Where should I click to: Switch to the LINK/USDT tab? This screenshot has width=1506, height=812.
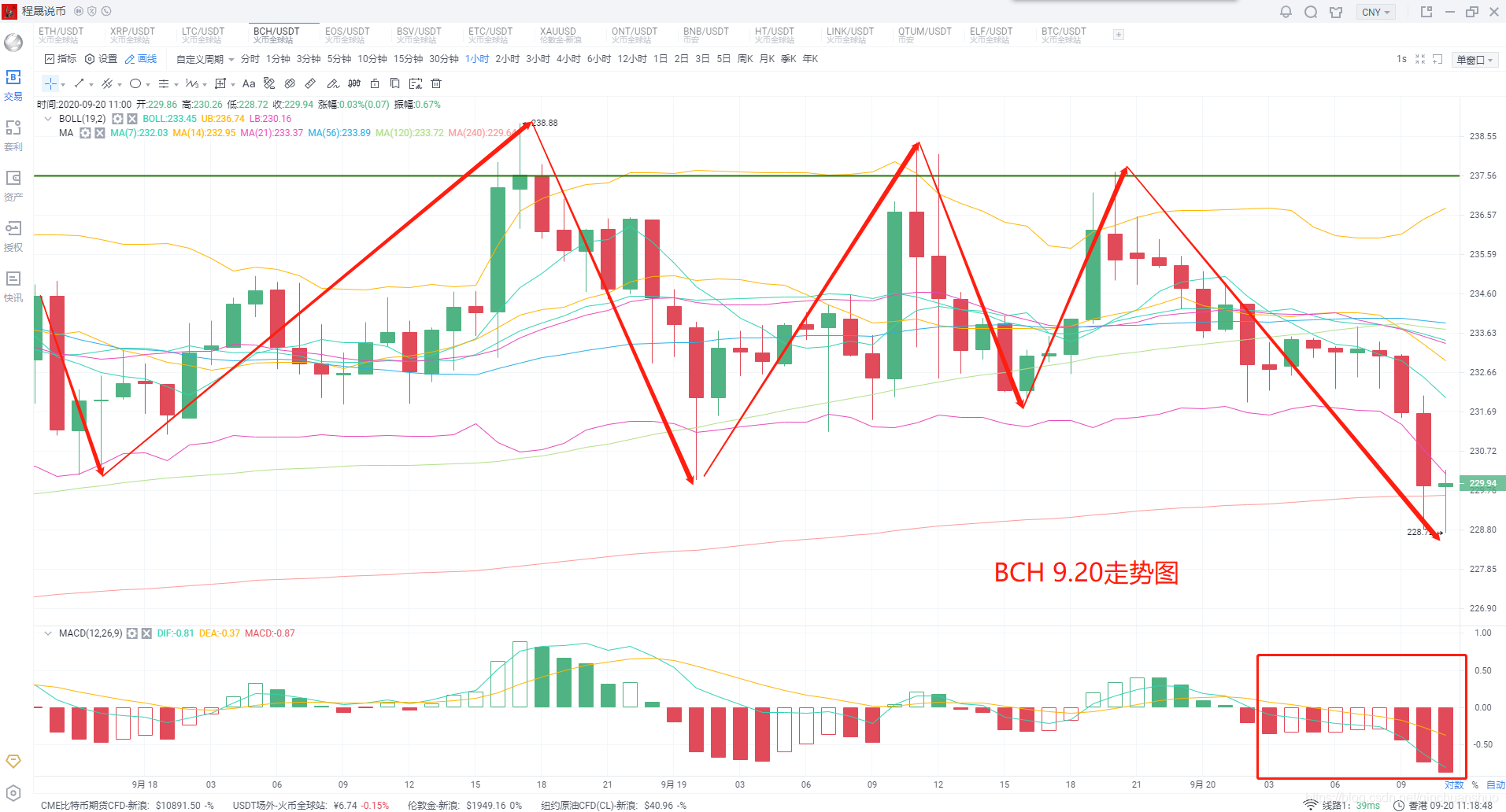click(850, 35)
